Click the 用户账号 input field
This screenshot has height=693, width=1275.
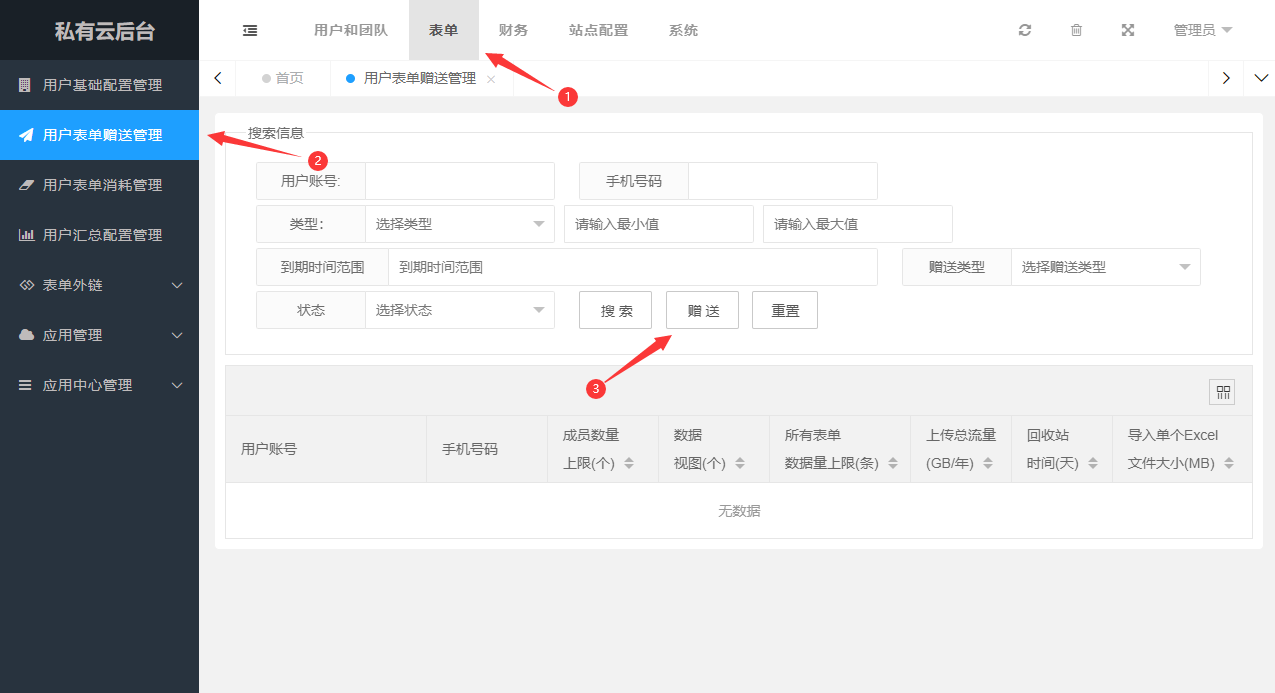coord(459,181)
